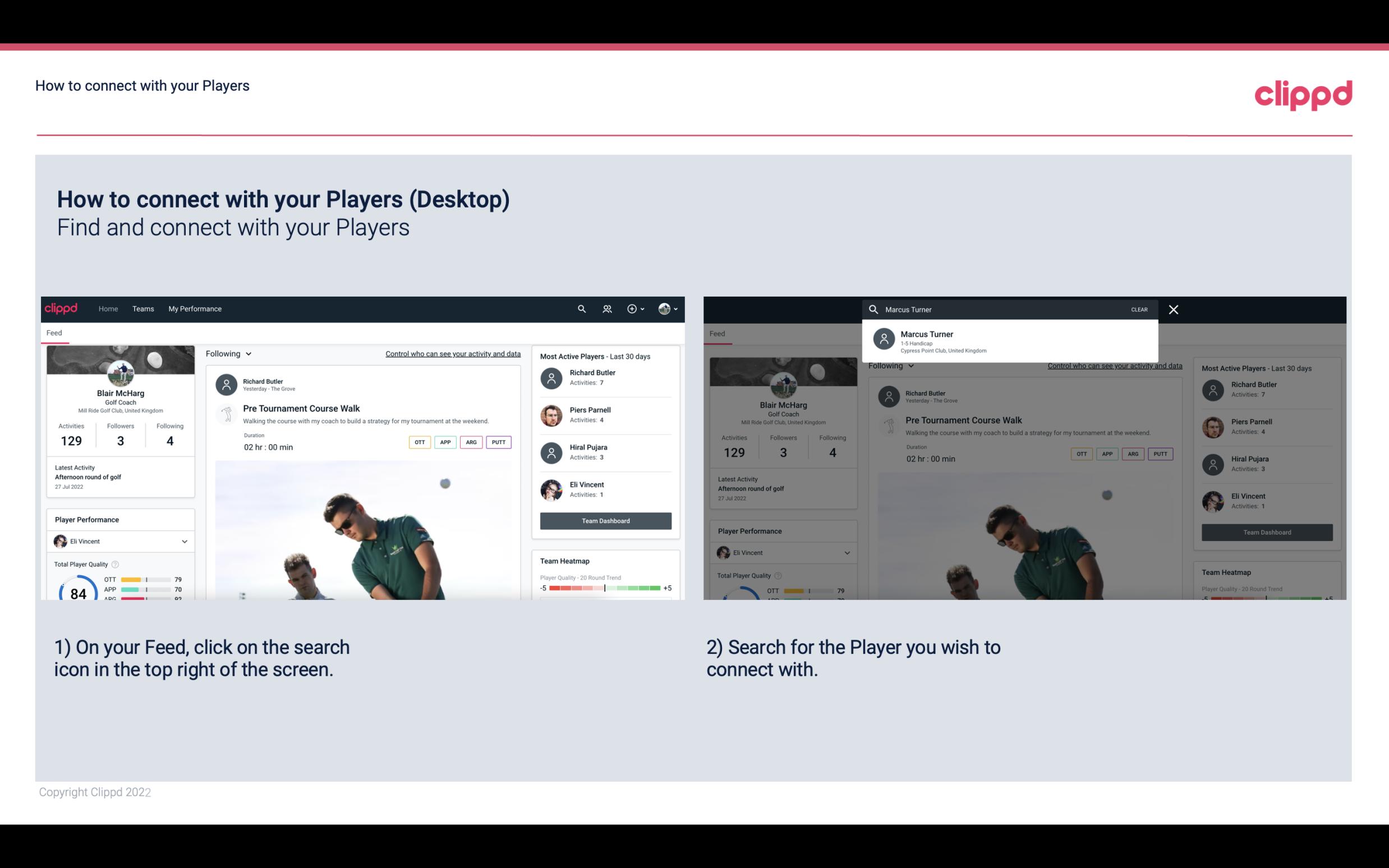Viewport: 1389px width, 868px height.
Task: Expand the Blair McHarg profile chevron
Action: (x=676, y=308)
